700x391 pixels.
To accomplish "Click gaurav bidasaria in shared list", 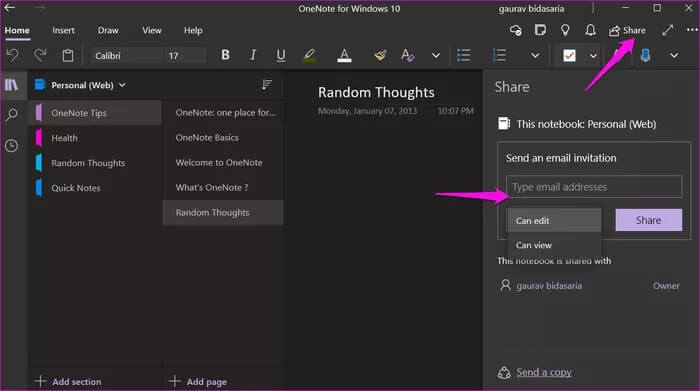I will coord(549,286).
